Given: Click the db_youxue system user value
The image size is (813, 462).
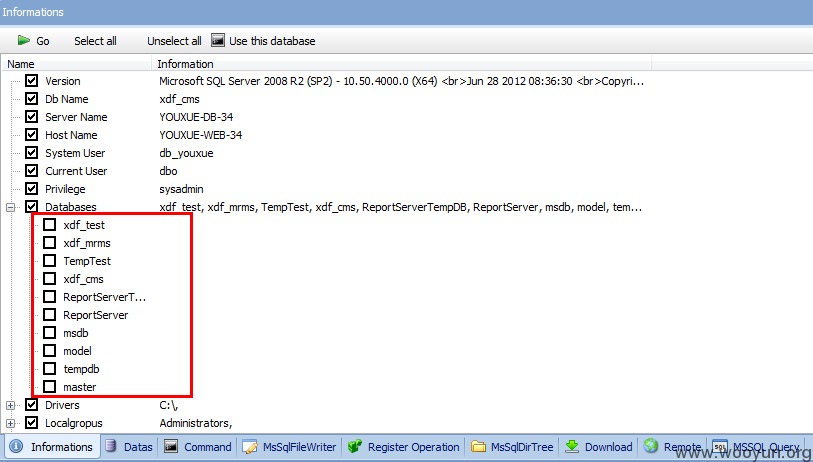Looking at the screenshot, I should (x=186, y=153).
